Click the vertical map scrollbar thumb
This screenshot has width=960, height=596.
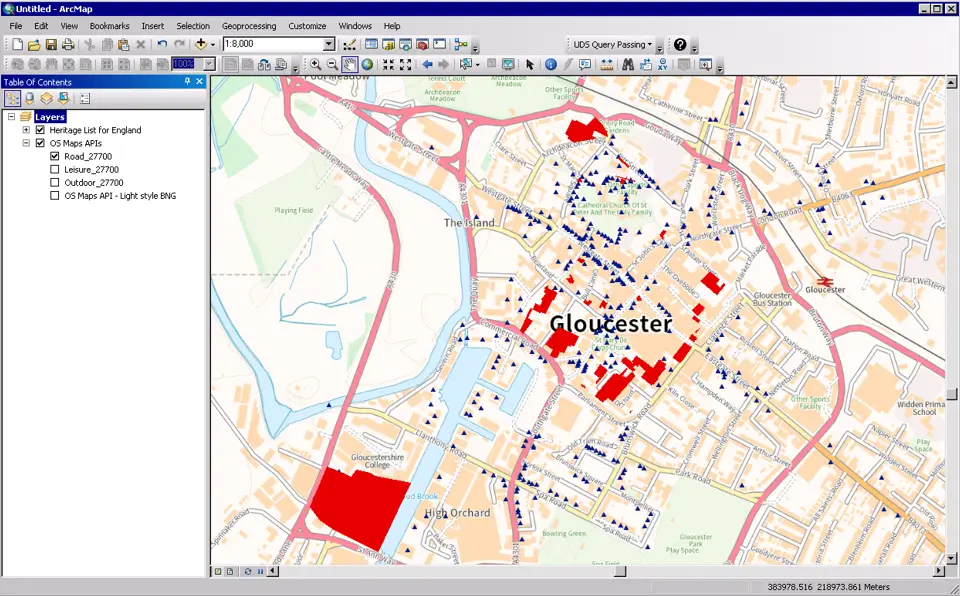click(x=951, y=394)
